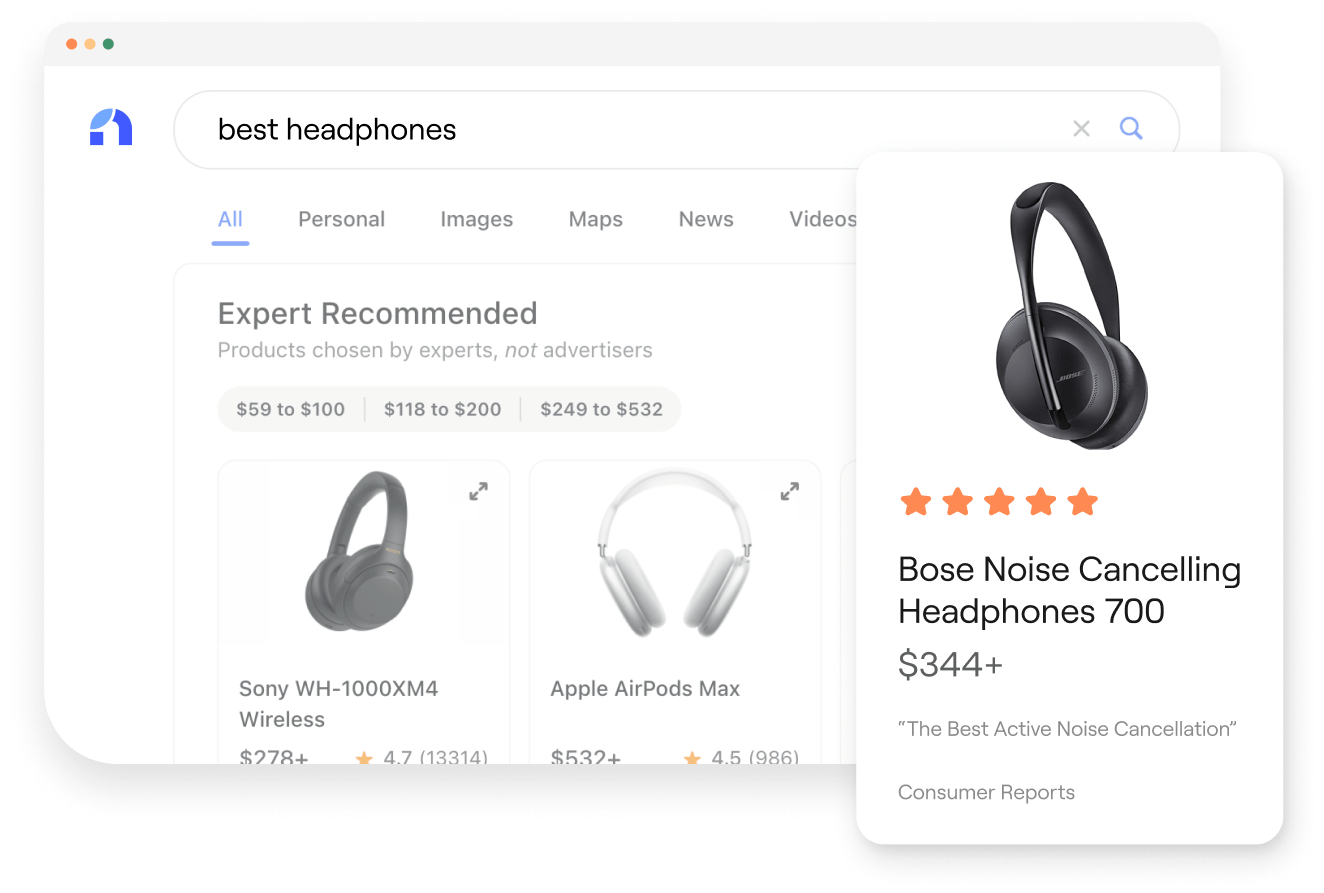Clear the search query with the X icon
The image size is (1324, 893).
[1081, 128]
